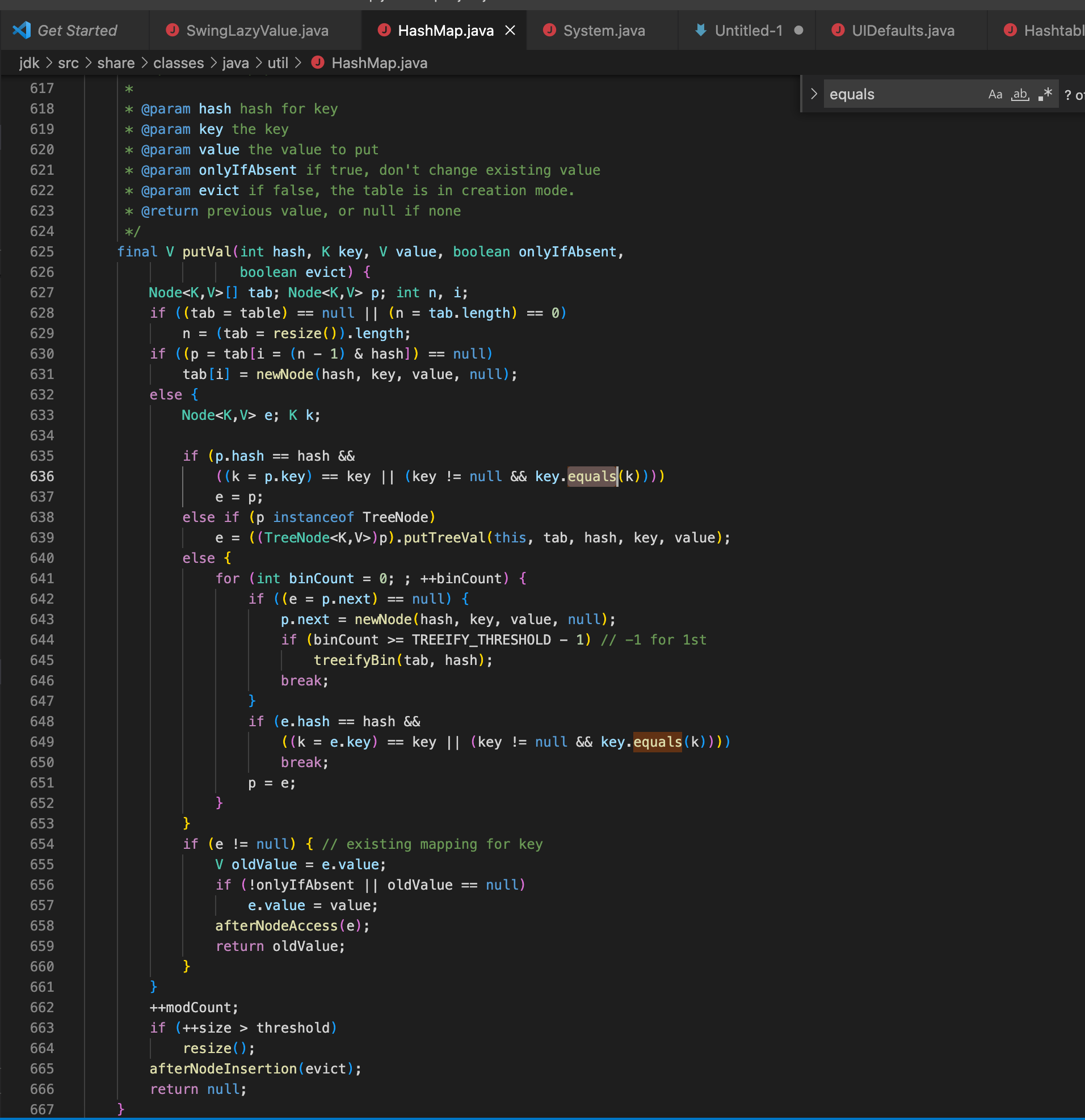Expand the replace toggle in Find widget
Screen dimensions: 1085x1120
[814, 94]
